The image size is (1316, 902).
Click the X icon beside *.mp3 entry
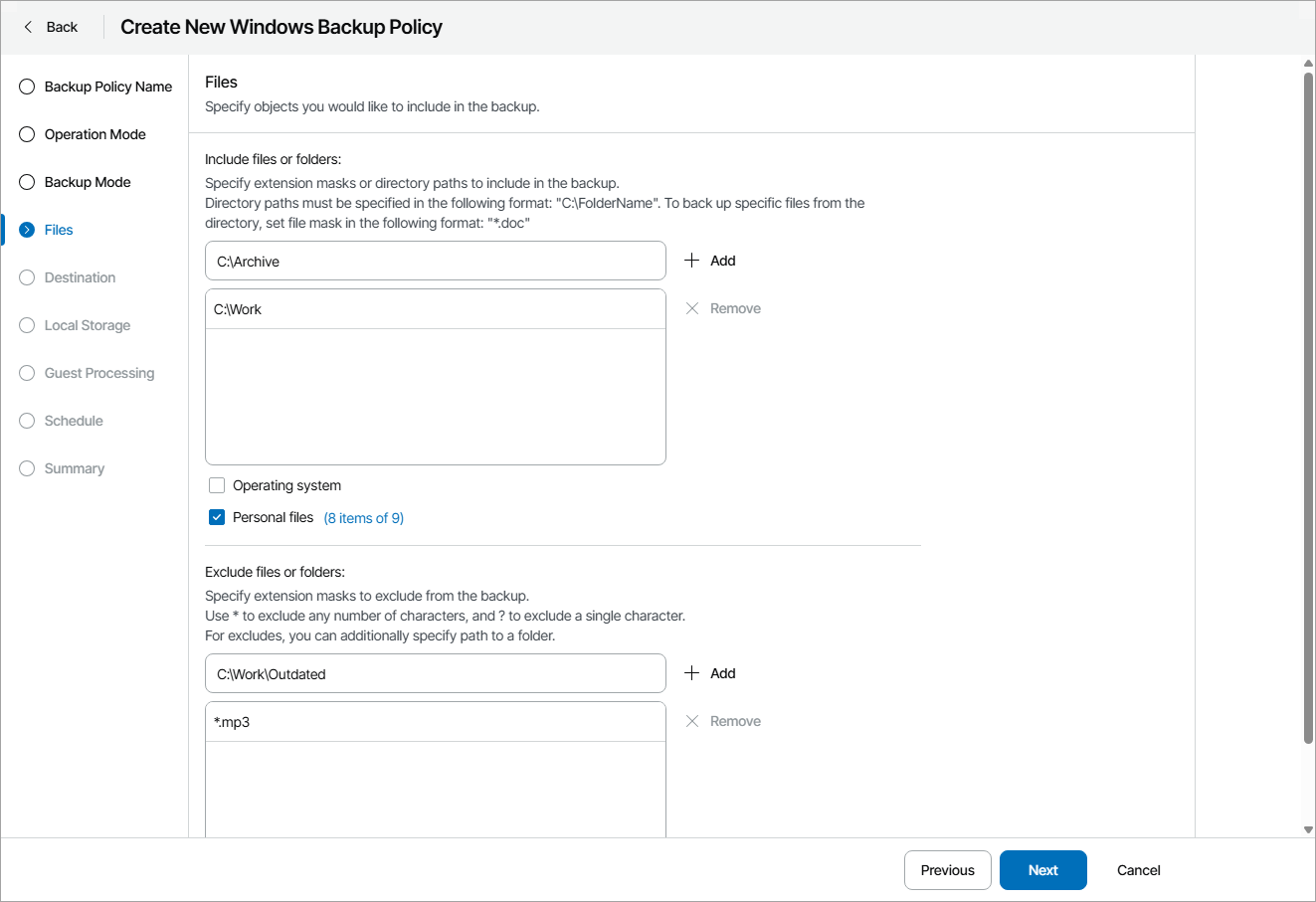point(692,721)
